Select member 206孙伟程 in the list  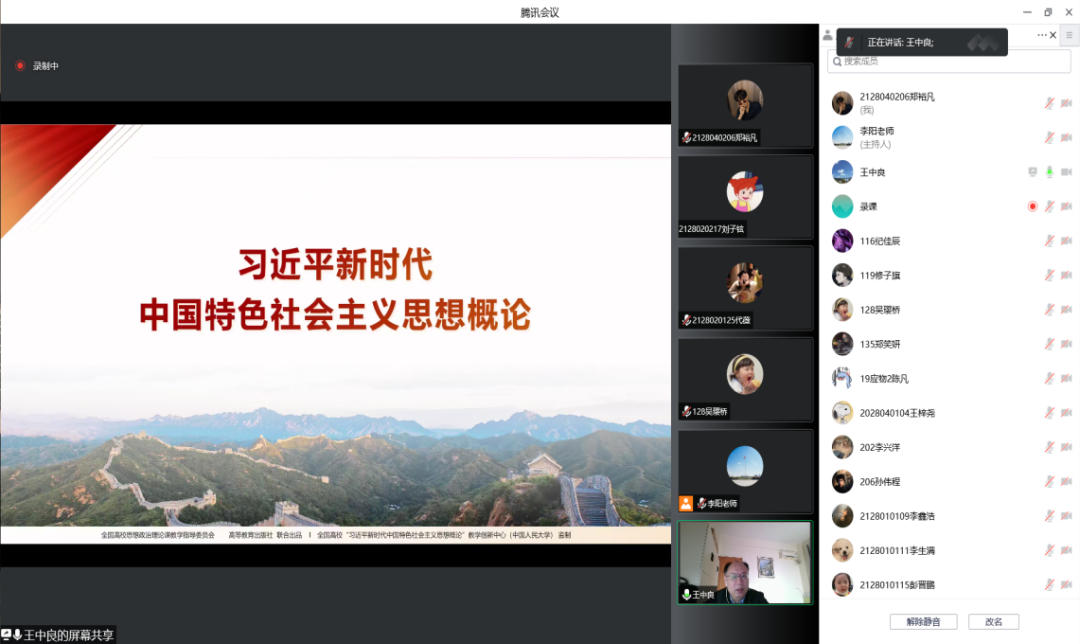(879, 482)
